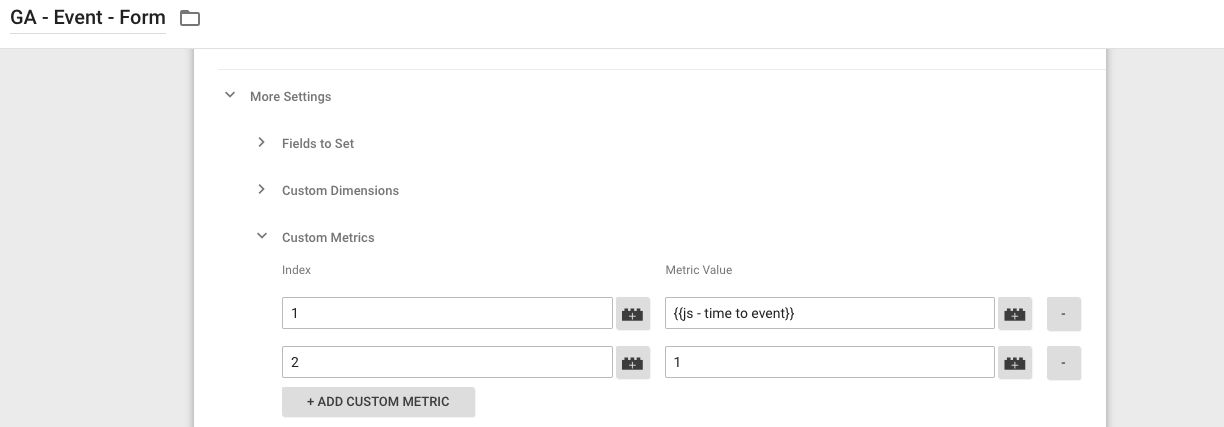Edit the js - time to event value field
The image size is (1224, 427).
pyautogui.click(x=830, y=313)
